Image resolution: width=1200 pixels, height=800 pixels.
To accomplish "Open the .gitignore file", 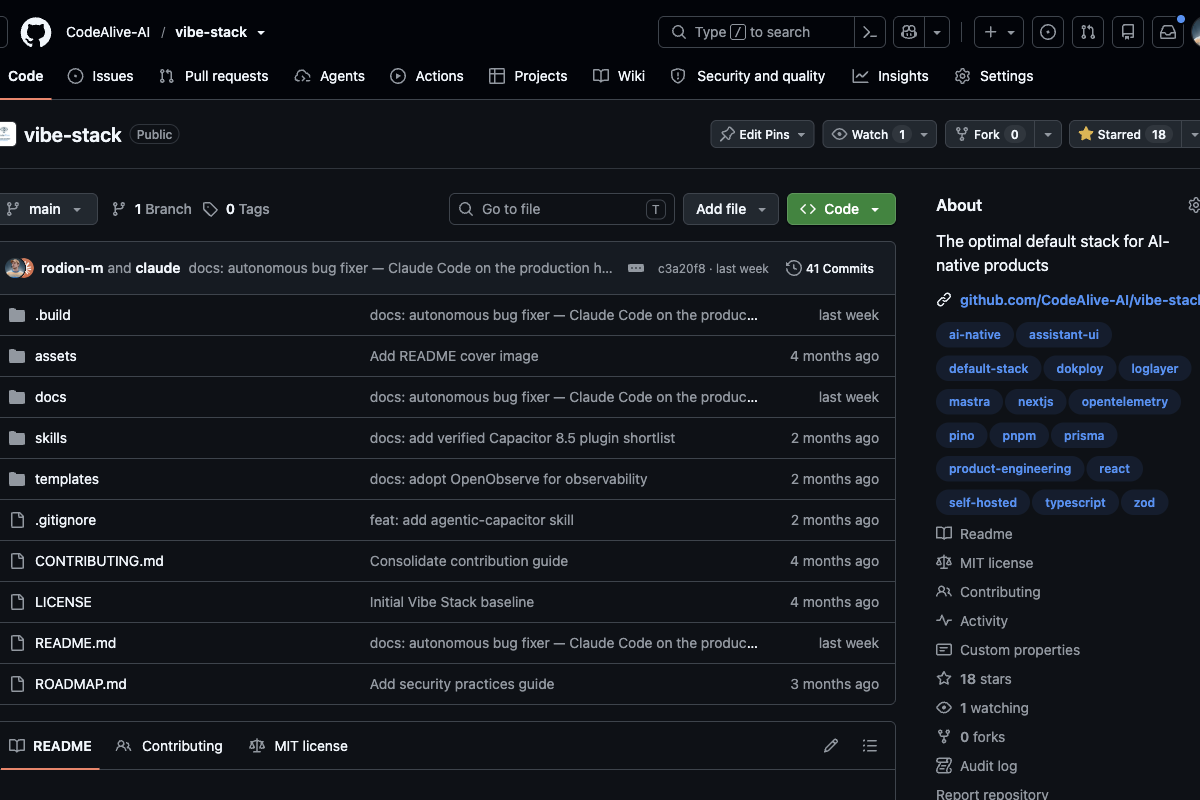I will [x=66, y=520].
